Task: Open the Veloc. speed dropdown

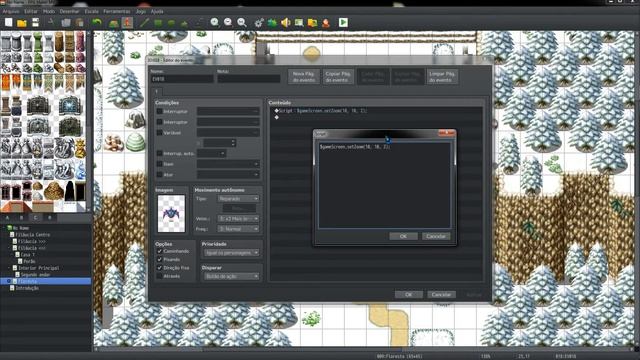Action: 238,219
